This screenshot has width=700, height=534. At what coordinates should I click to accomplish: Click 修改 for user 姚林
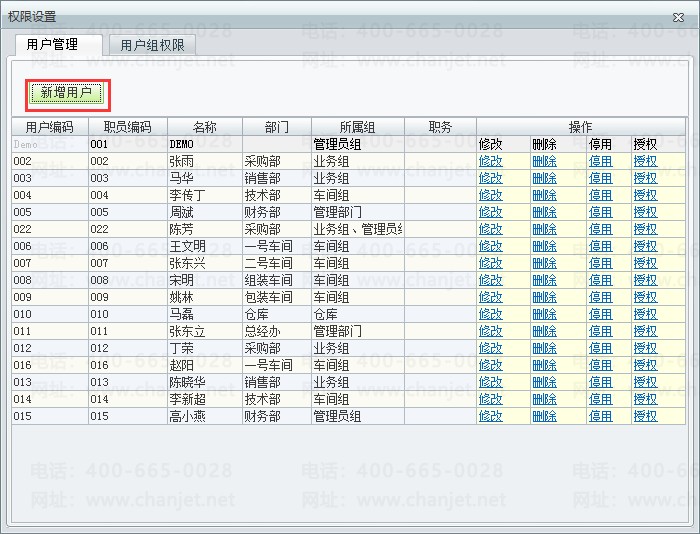pyautogui.click(x=490, y=297)
